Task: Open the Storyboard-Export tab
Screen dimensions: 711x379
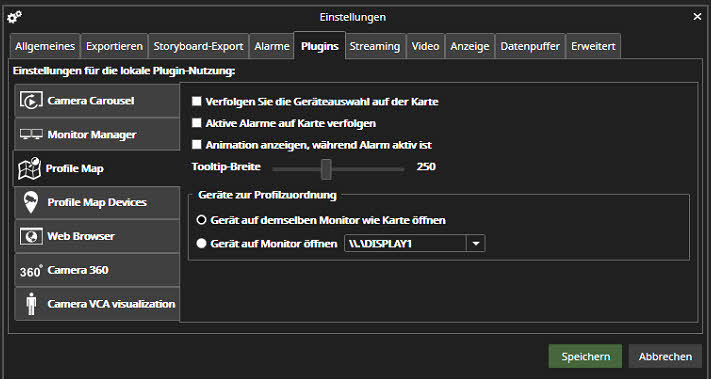Action: (x=199, y=46)
